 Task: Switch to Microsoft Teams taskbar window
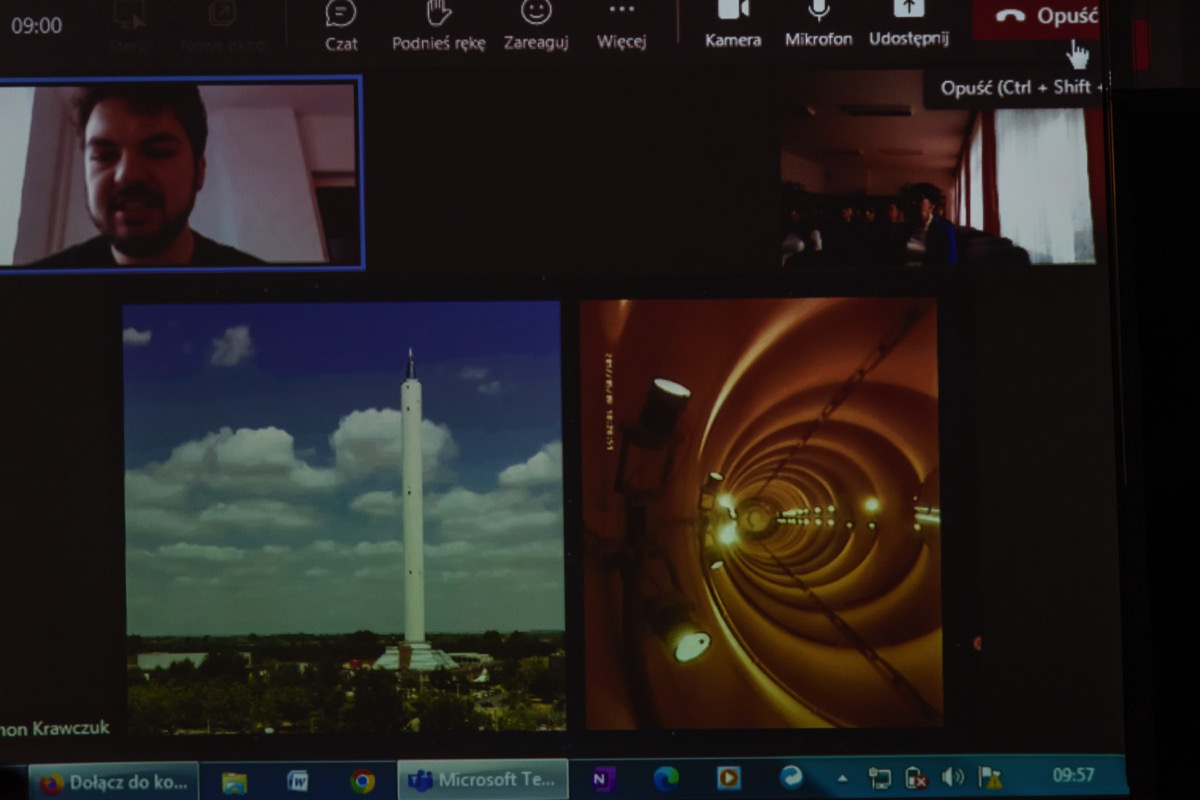click(x=483, y=780)
